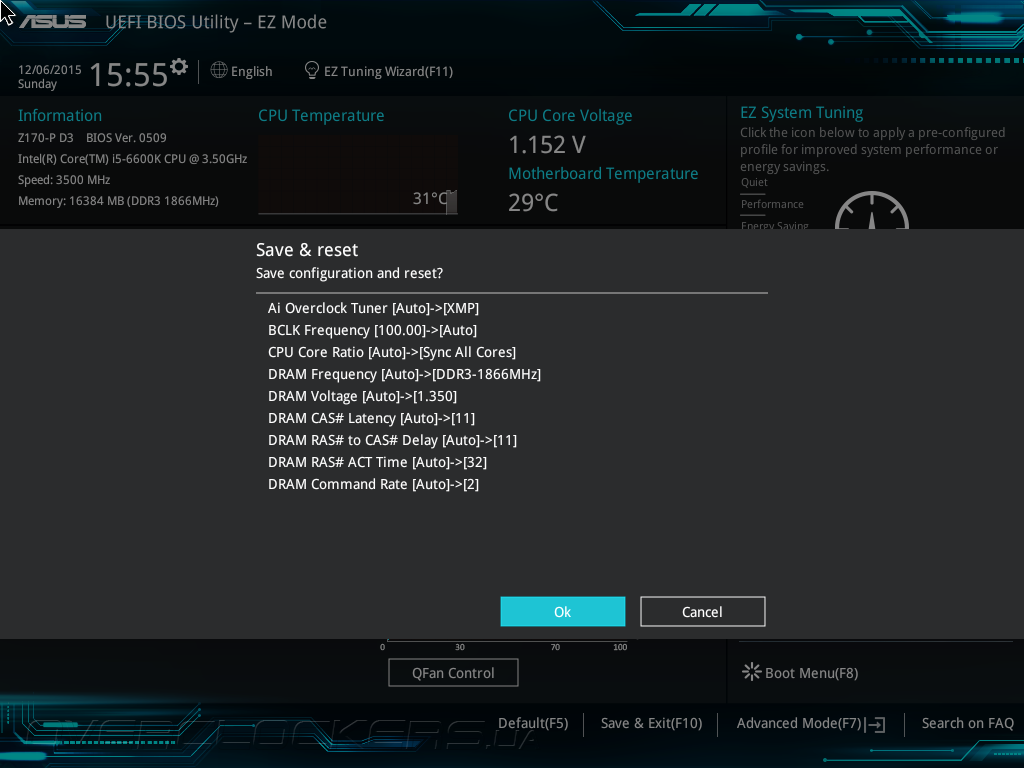The image size is (1024, 768).
Task: Click the Boot Menu snowflake icon
Action: click(x=752, y=671)
